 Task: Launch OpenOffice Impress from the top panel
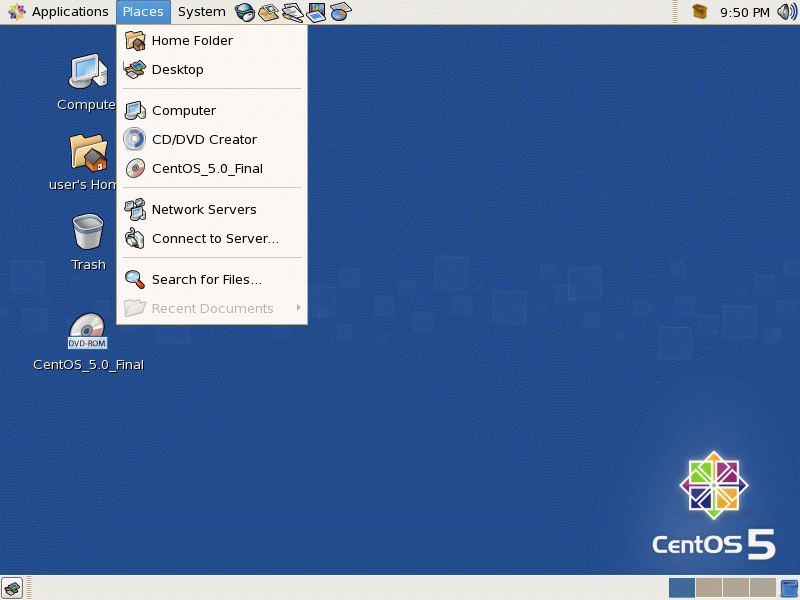[x=316, y=12]
